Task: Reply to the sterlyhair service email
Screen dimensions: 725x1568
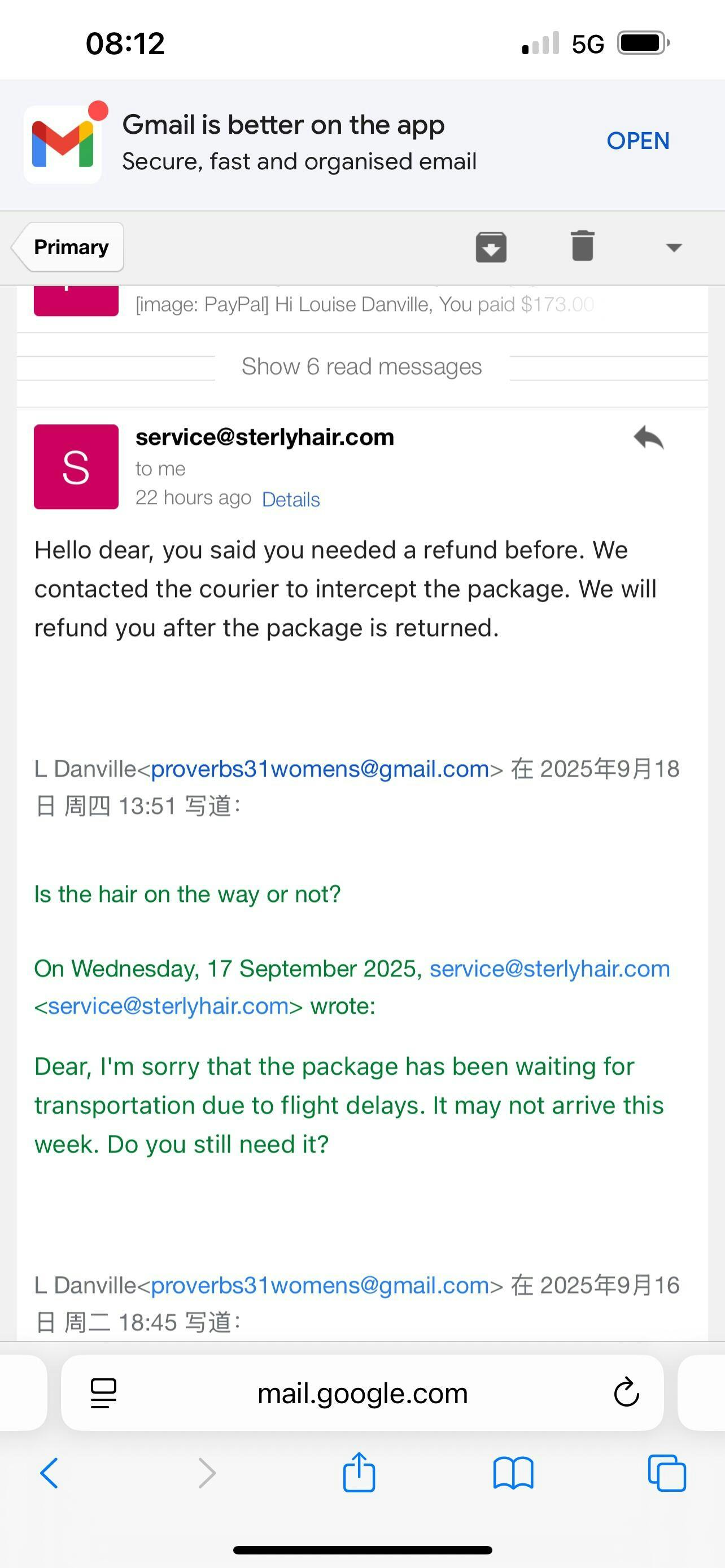Action: pyautogui.click(x=648, y=437)
